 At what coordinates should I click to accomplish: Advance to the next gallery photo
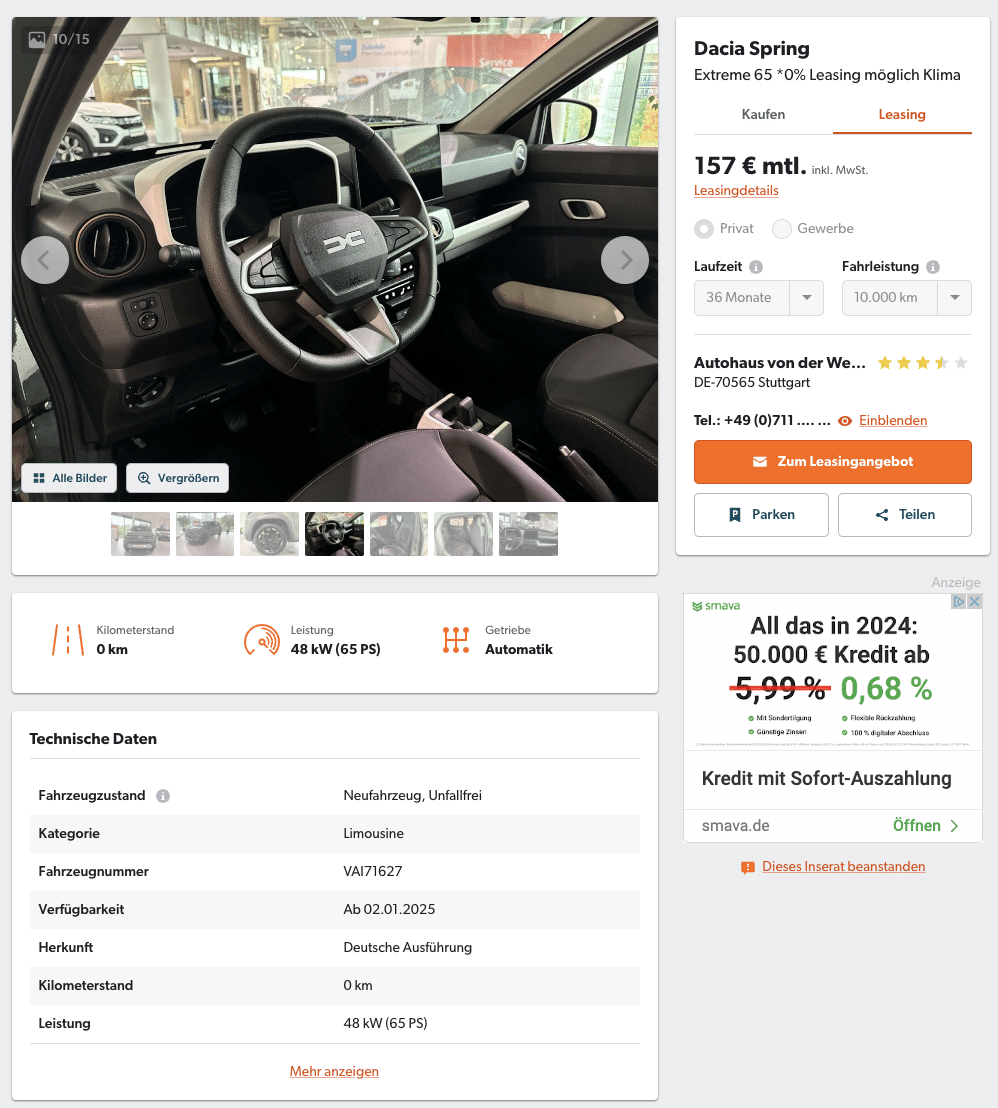tap(625, 260)
